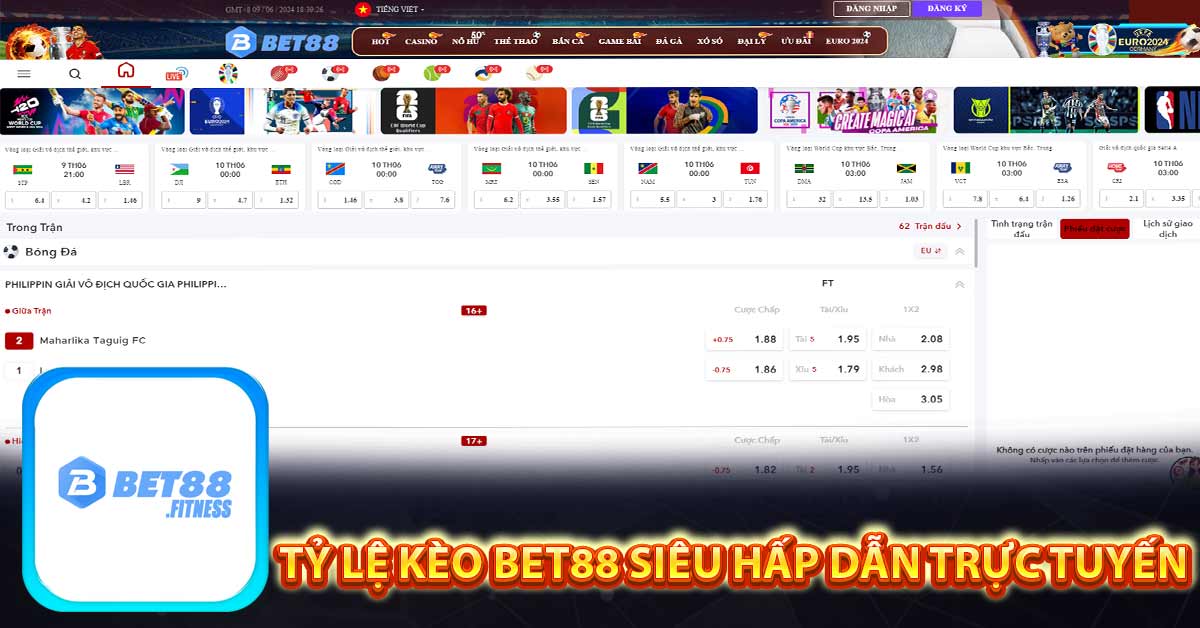This screenshot has height=628, width=1200.
Task: Open the ƯU ĐÃI menu item
Action: (796, 41)
